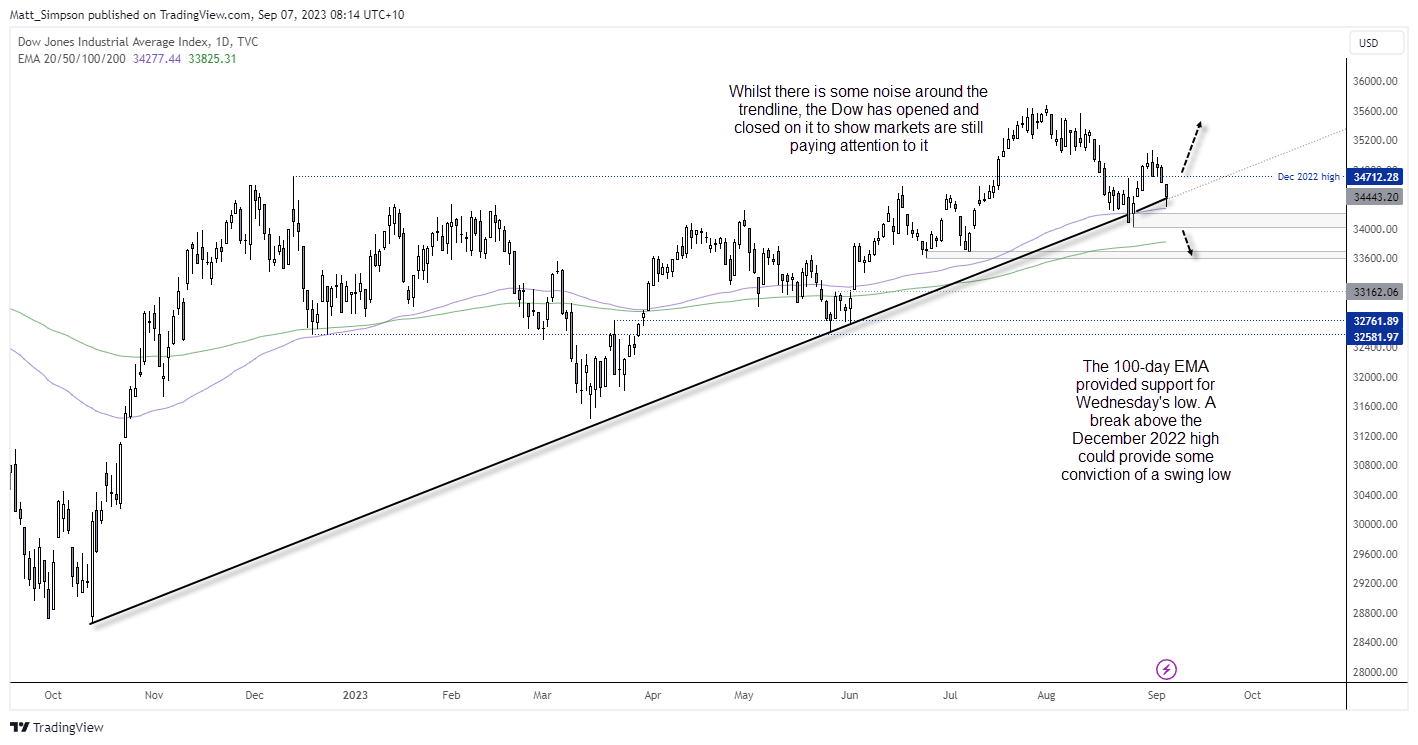Image resolution: width=1418 pixels, height=745 pixels.
Task: Click the 30000.00 price axis tick
Action: coord(1376,524)
